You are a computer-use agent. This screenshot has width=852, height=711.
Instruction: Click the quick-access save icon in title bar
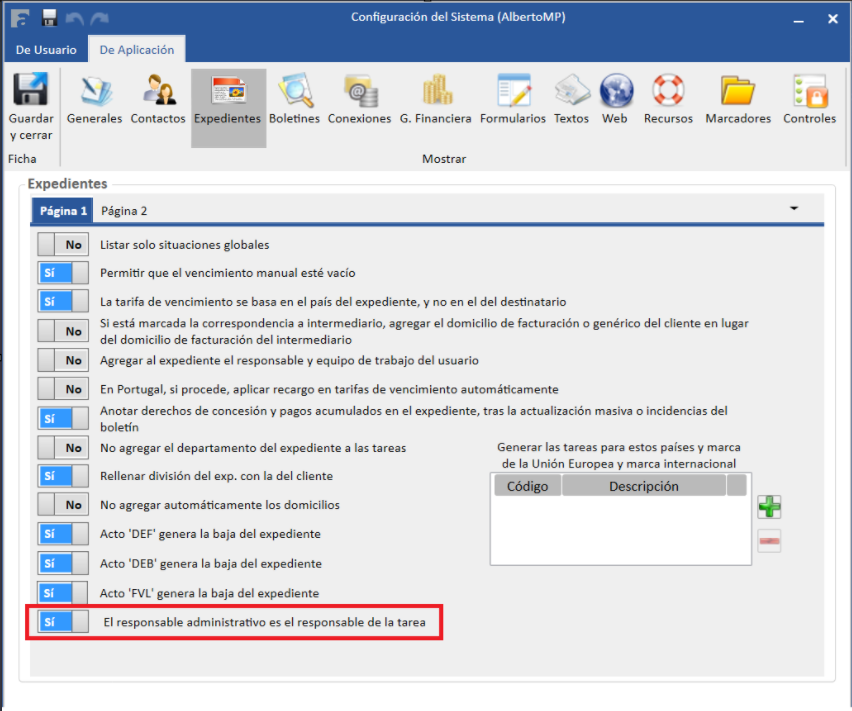(x=49, y=18)
